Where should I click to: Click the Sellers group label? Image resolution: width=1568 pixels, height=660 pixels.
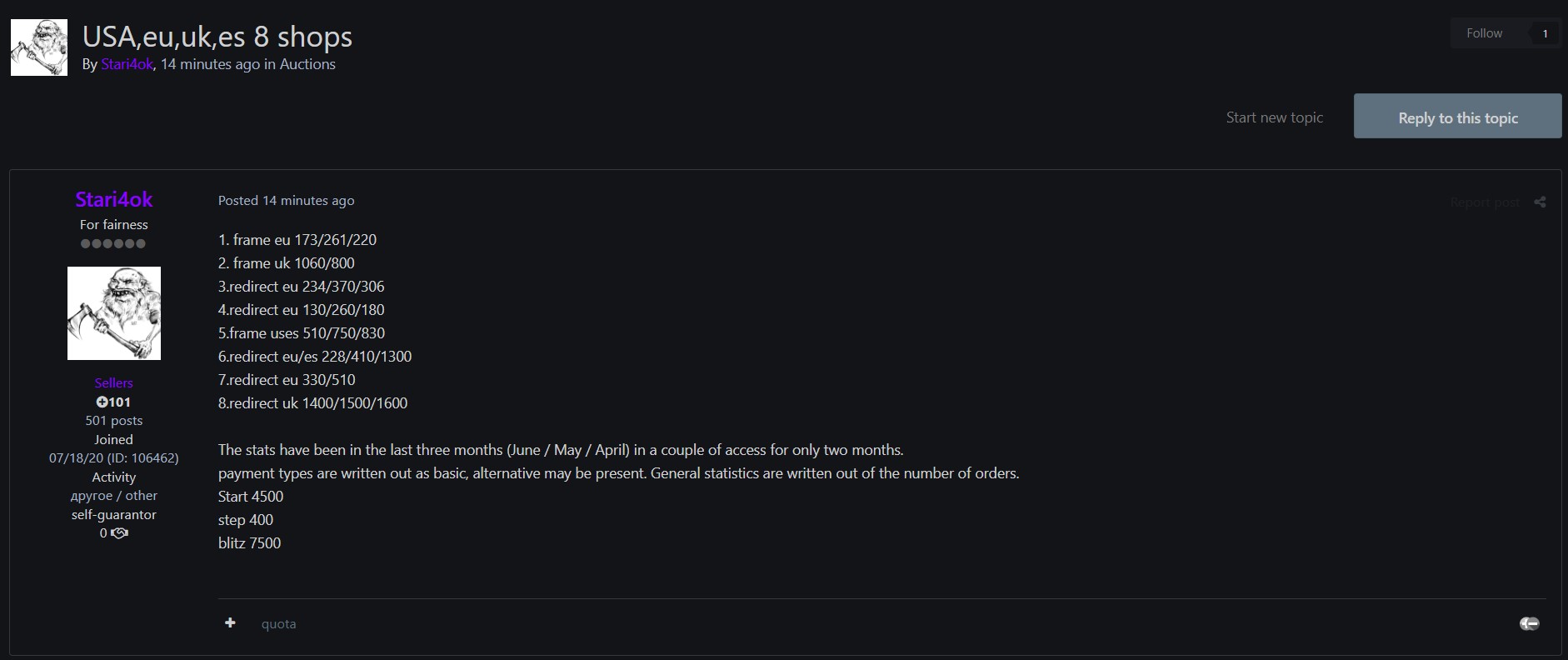pos(113,382)
